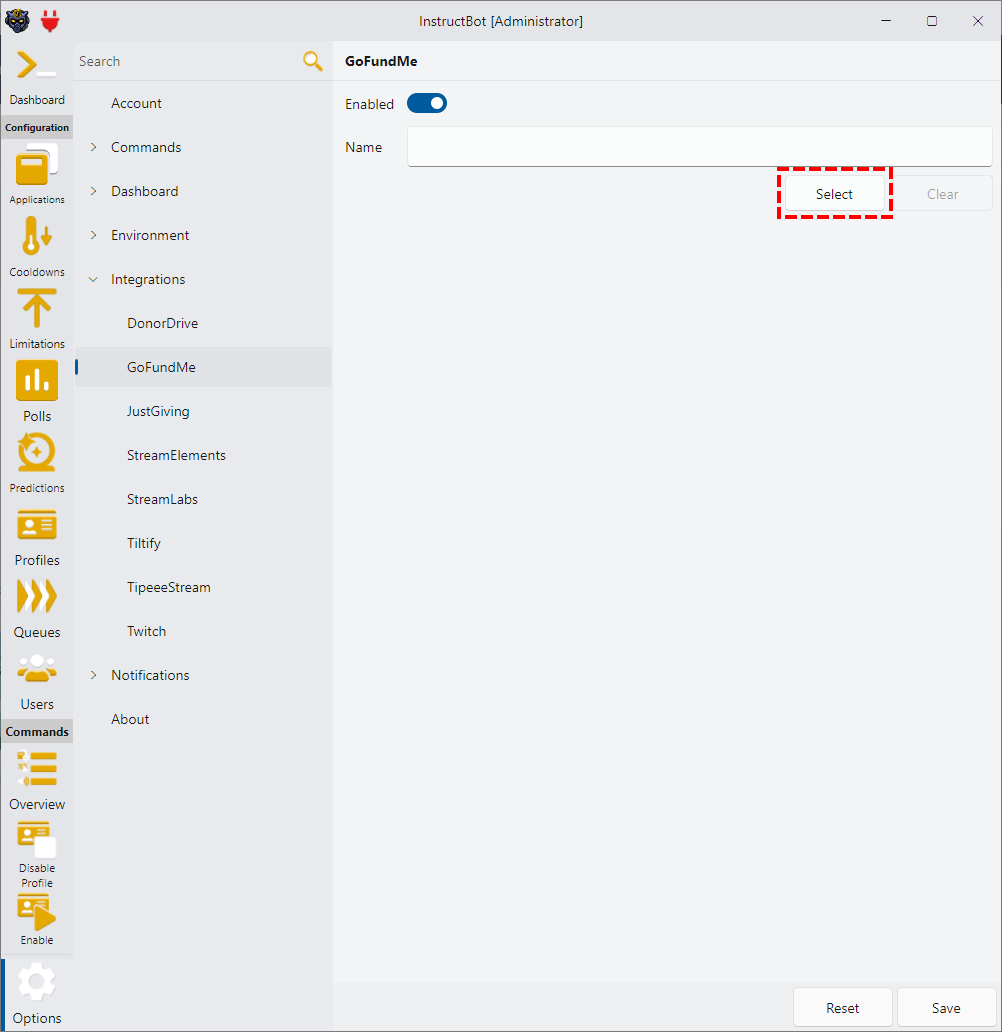Save the GoFundMe settings
Screen dimensions: 1002x1032
click(x=946, y=1008)
